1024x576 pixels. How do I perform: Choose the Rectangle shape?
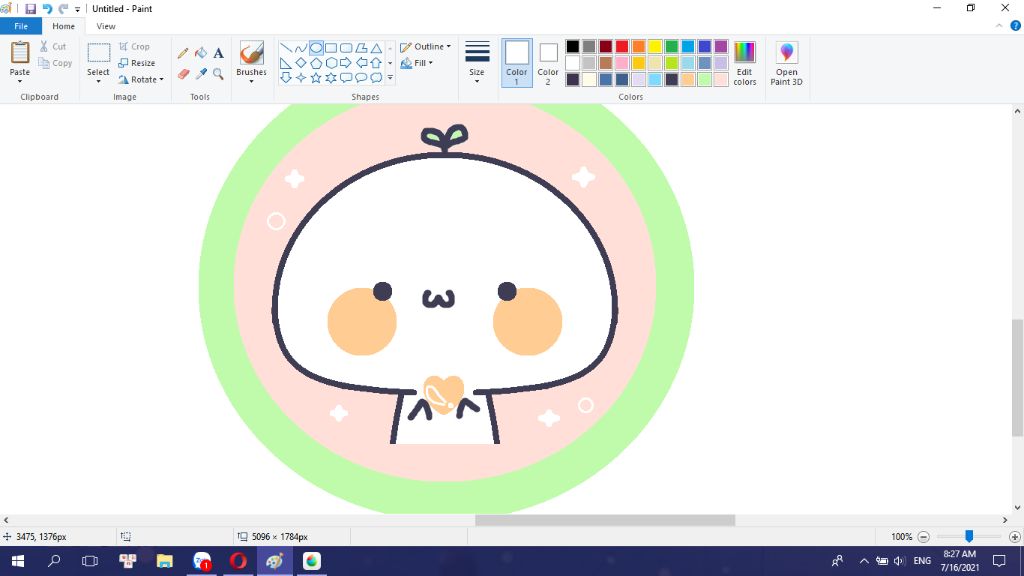pyautogui.click(x=331, y=48)
